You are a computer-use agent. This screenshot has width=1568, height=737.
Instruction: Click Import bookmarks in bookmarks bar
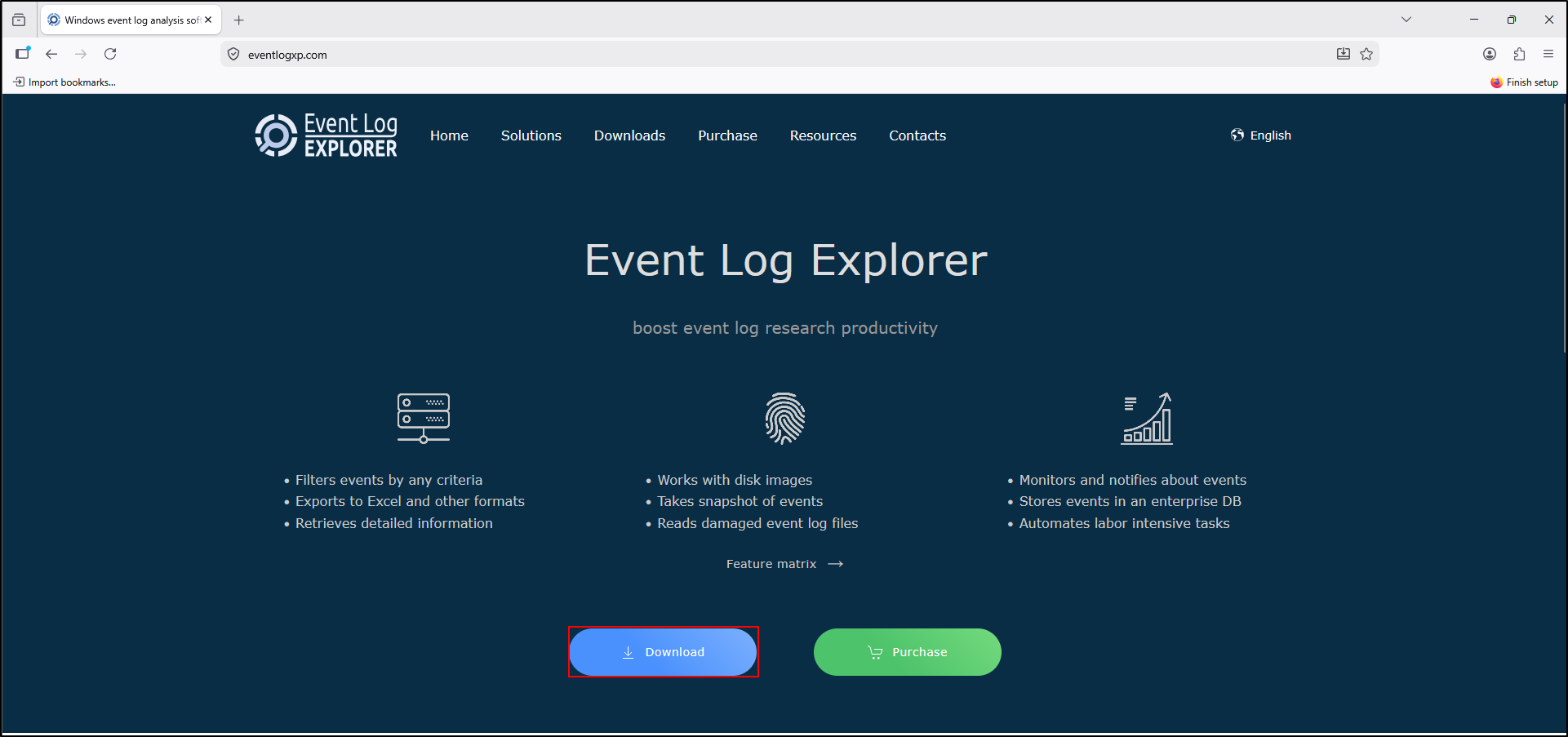coord(64,82)
